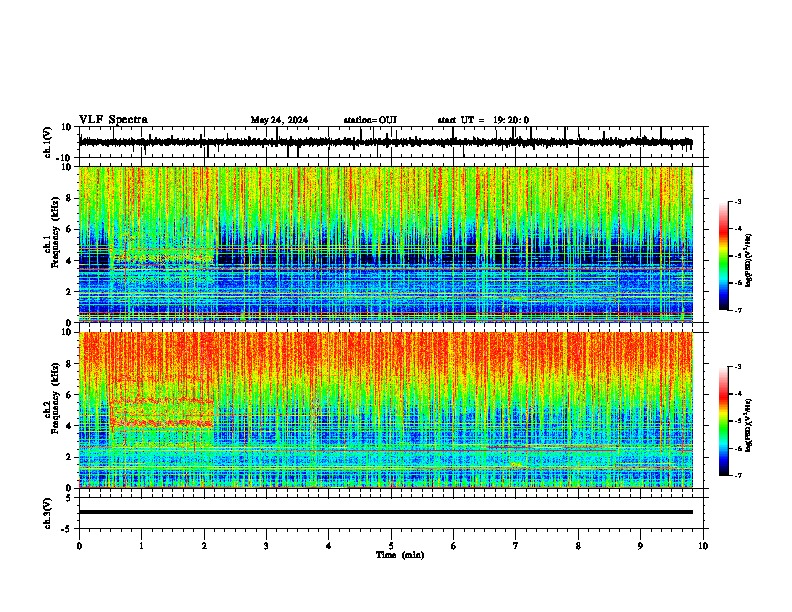Click the black ch.1 voltage waveform trace
Viewport: 792px width, 612px height.
tap(385, 142)
